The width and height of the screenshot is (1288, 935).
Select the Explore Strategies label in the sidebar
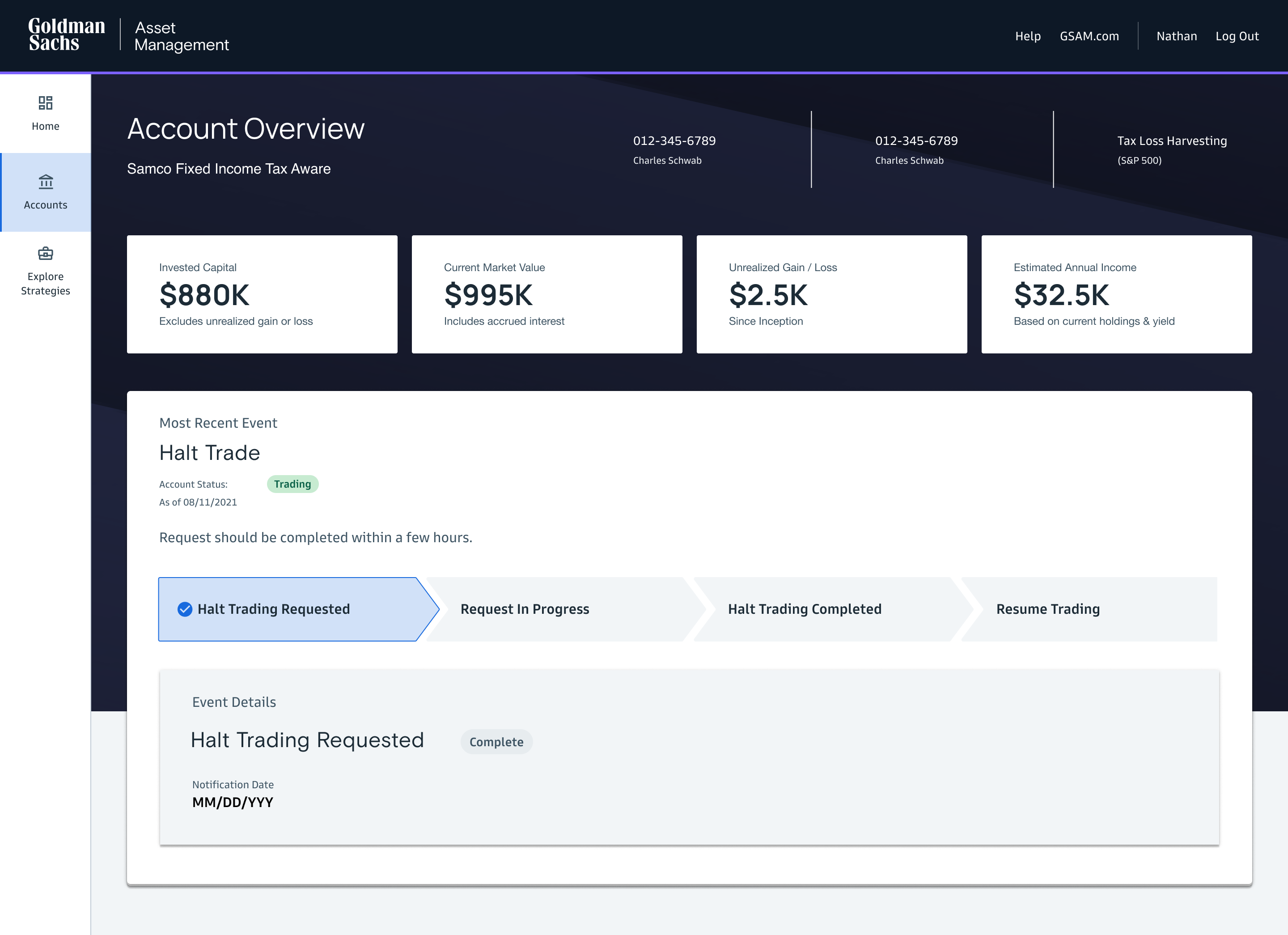click(x=46, y=284)
